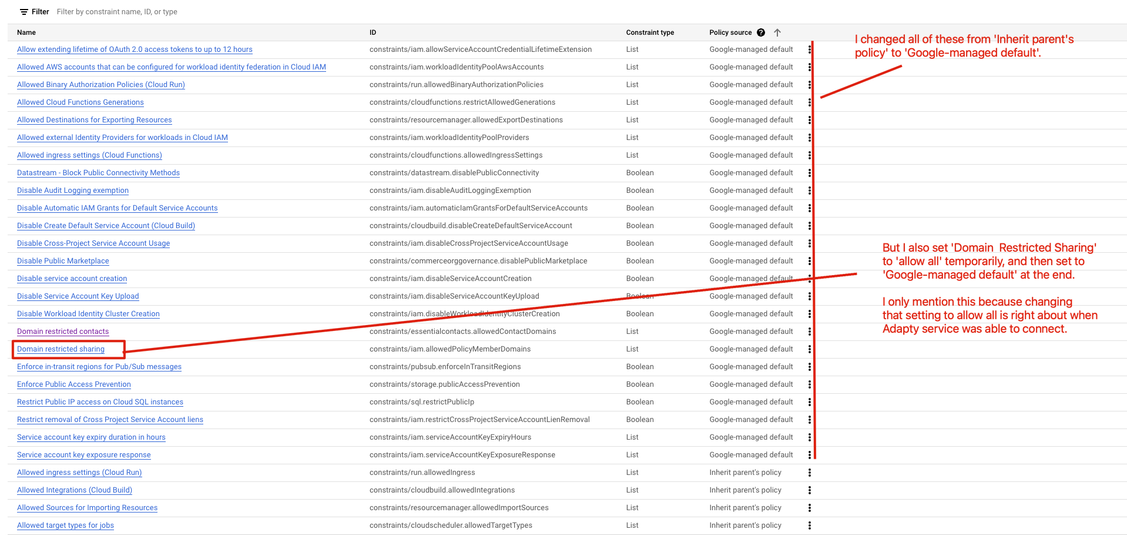Open Allow extending lifetime of OAuth tokens link
The width and height of the screenshot is (1127, 535).
point(134,49)
